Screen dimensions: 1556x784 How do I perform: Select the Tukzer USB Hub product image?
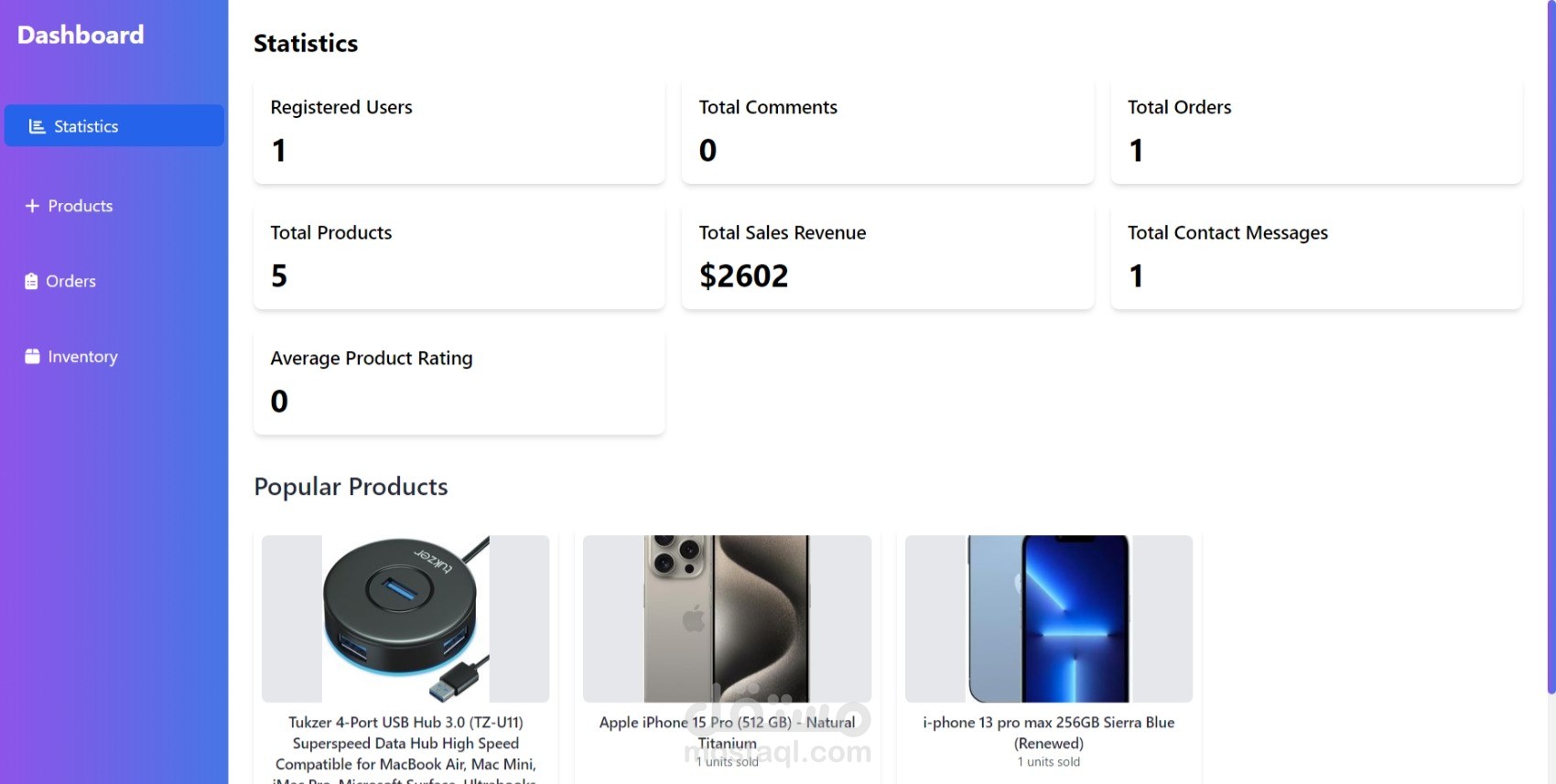point(405,618)
